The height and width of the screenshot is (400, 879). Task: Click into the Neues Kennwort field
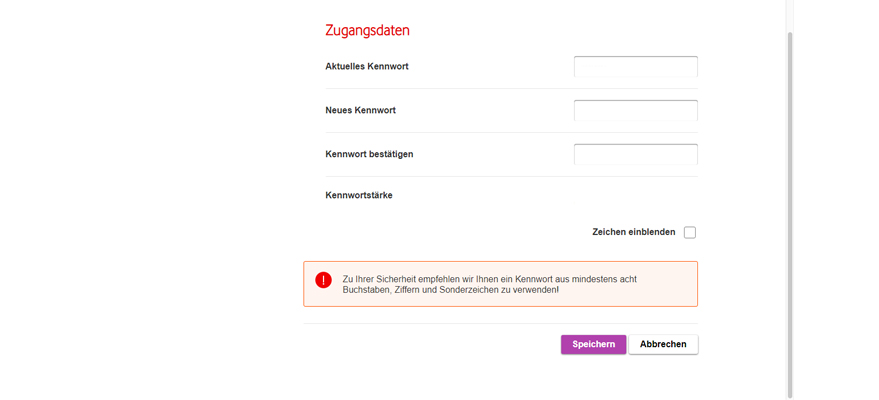[x=635, y=111]
